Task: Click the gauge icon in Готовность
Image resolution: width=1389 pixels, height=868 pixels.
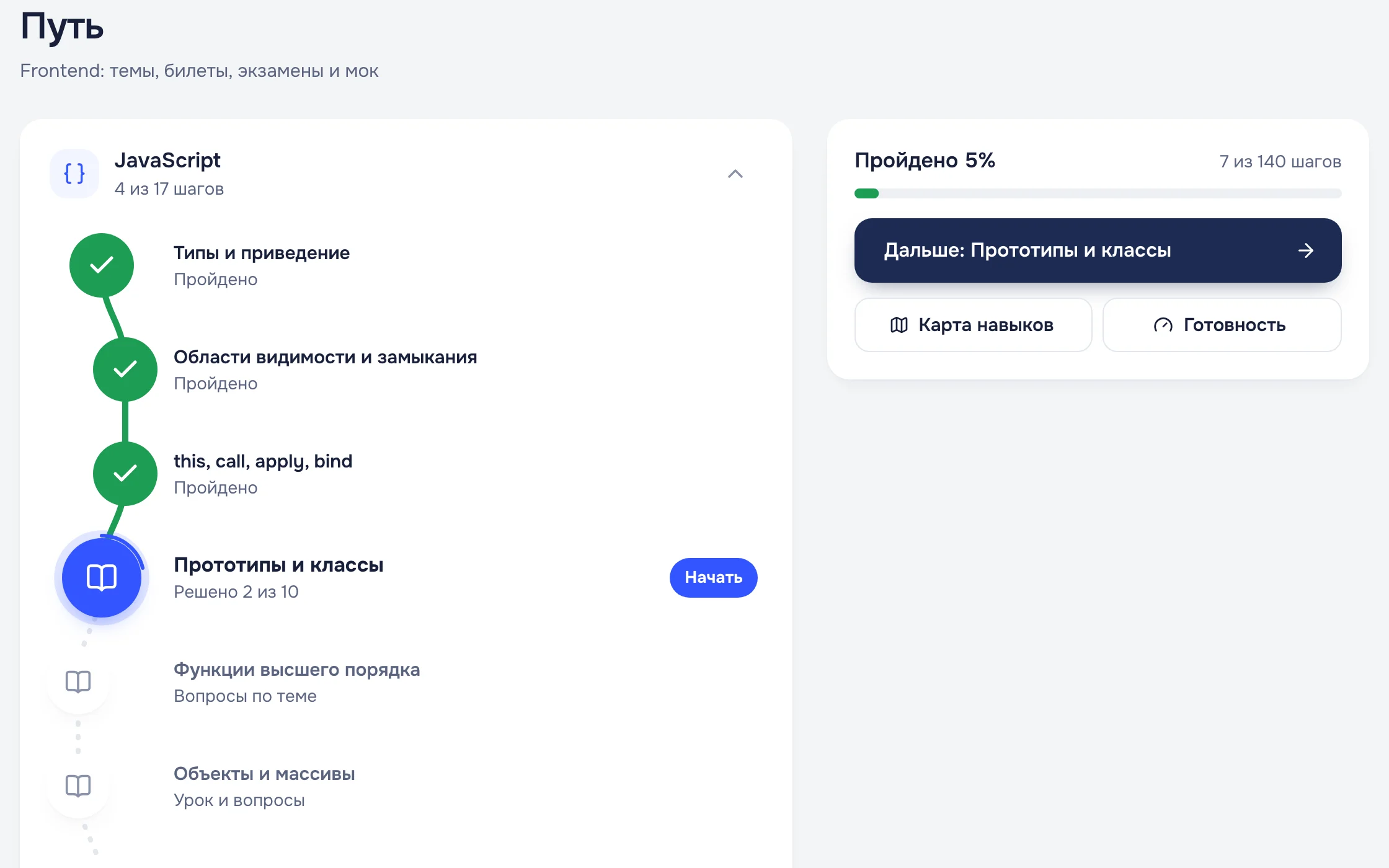Action: 1163,325
